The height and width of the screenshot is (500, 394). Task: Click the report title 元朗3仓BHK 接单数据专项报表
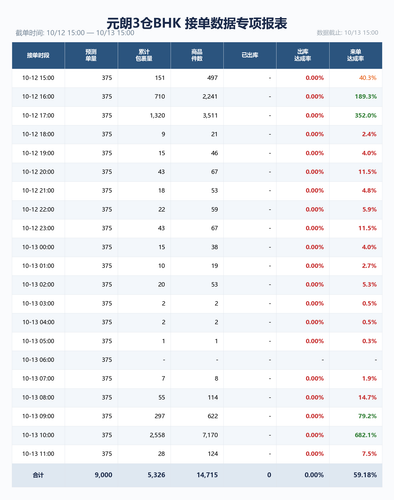(x=197, y=23)
